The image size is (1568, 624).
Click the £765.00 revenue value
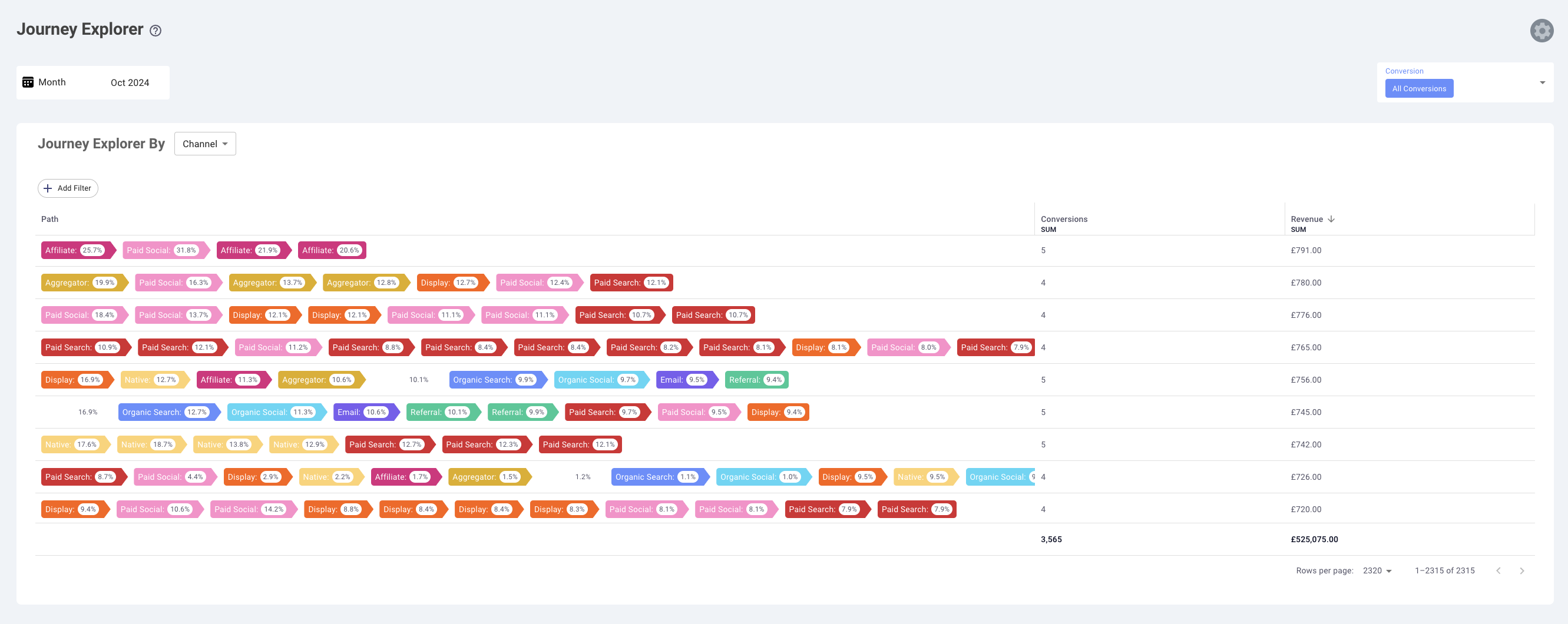(x=1306, y=347)
